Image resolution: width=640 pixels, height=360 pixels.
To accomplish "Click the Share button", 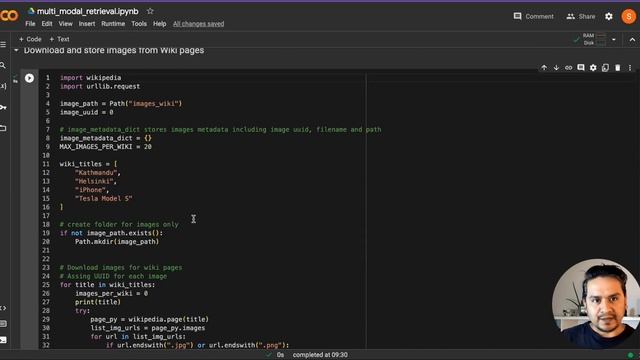I will pos(580,16).
